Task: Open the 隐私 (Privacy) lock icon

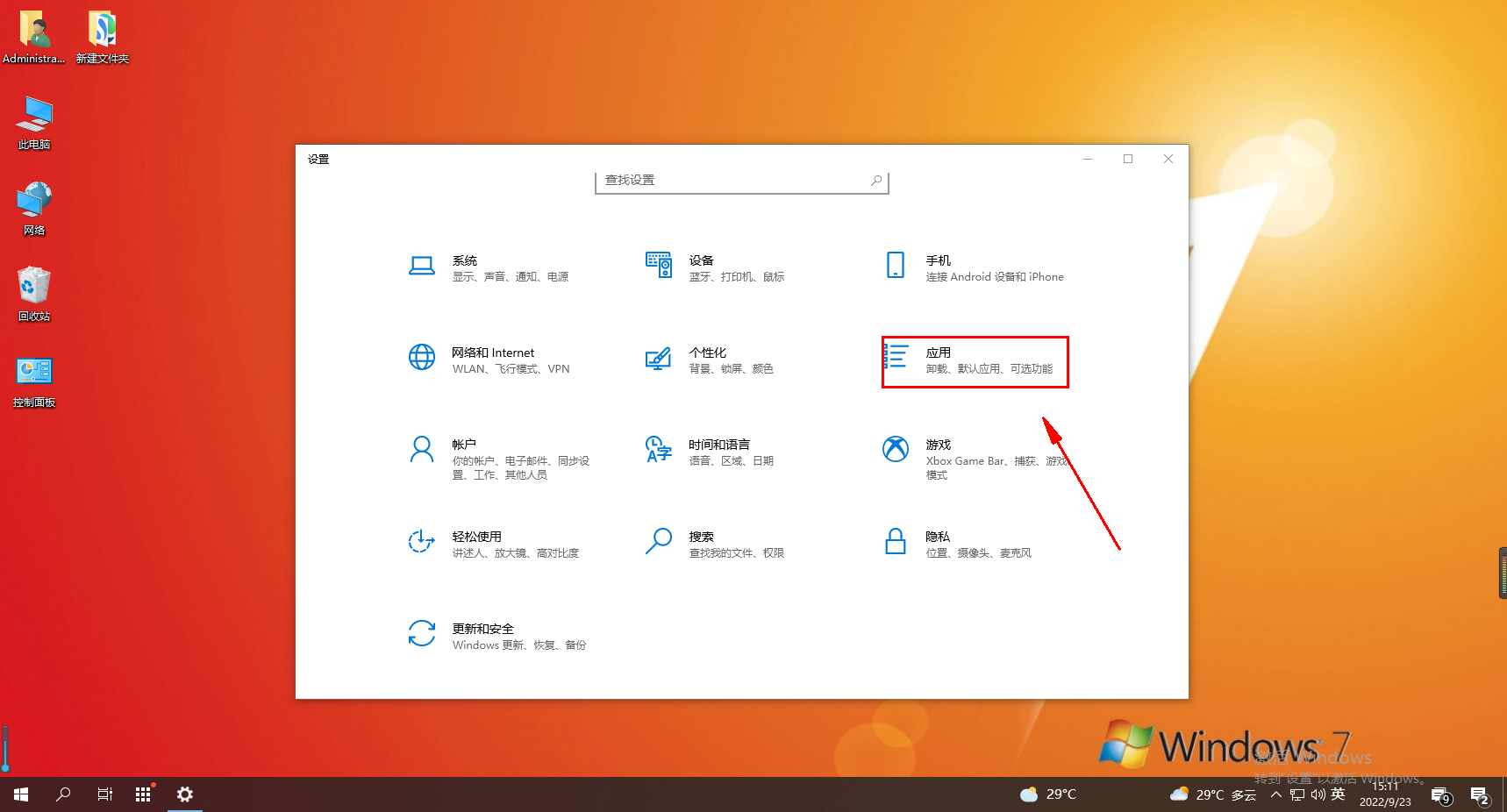Action: tap(896, 541)
